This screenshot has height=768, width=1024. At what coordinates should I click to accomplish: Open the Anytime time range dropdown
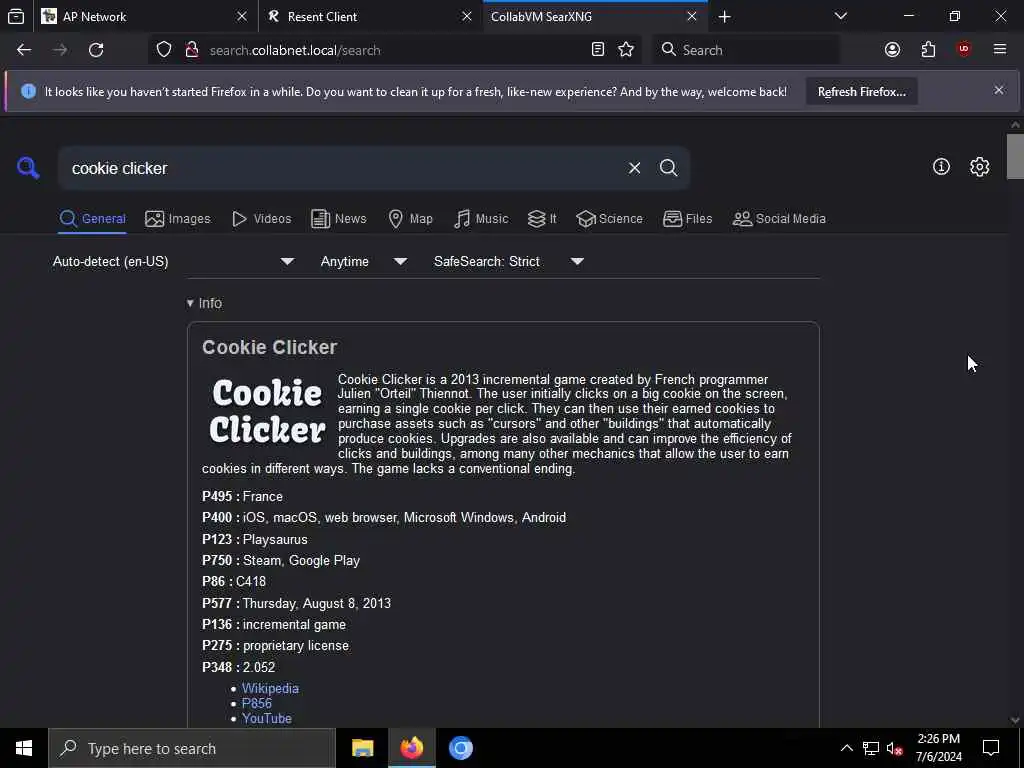(364, 261)
